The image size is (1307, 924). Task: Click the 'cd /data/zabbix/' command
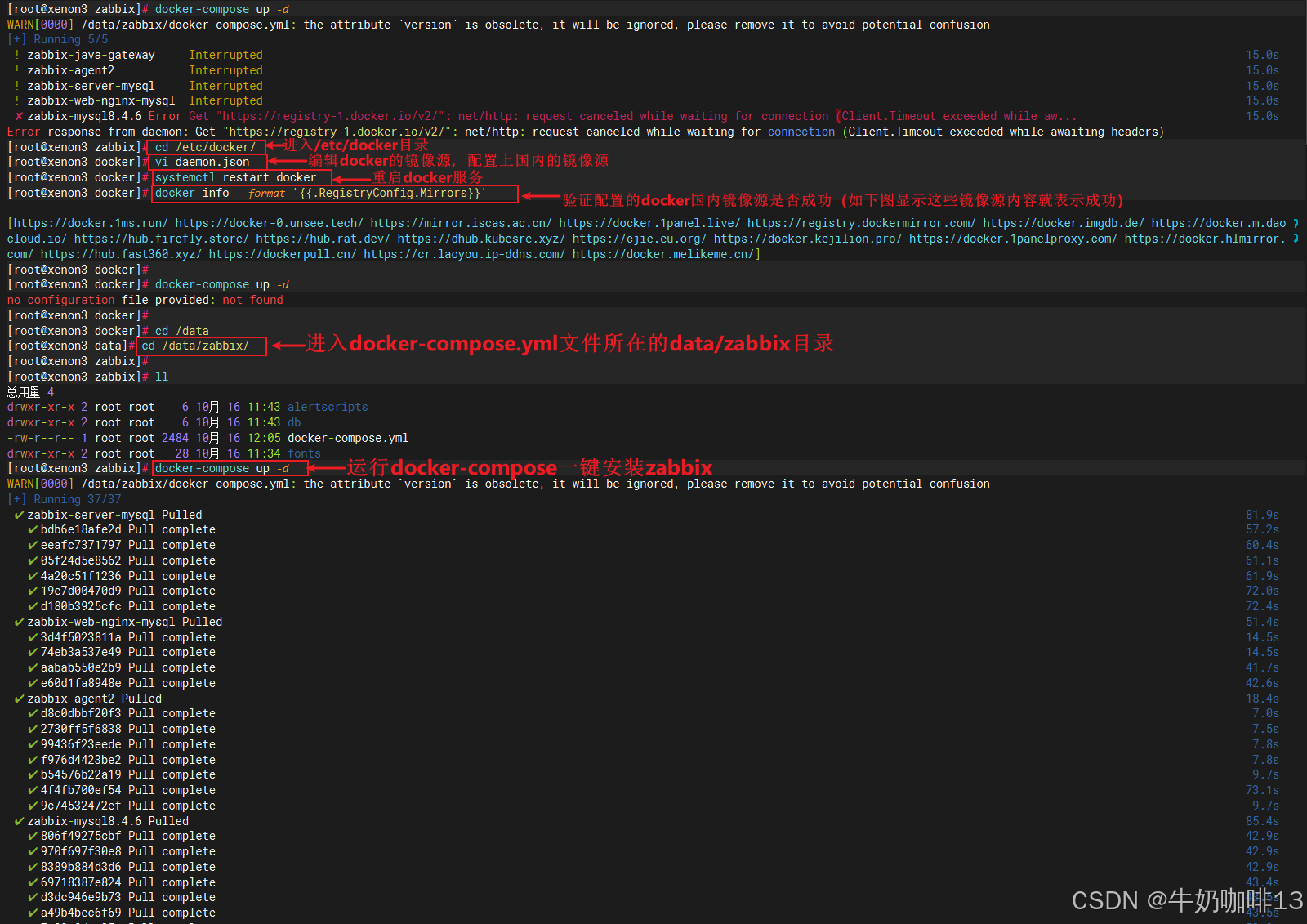[x=195, y=346]
